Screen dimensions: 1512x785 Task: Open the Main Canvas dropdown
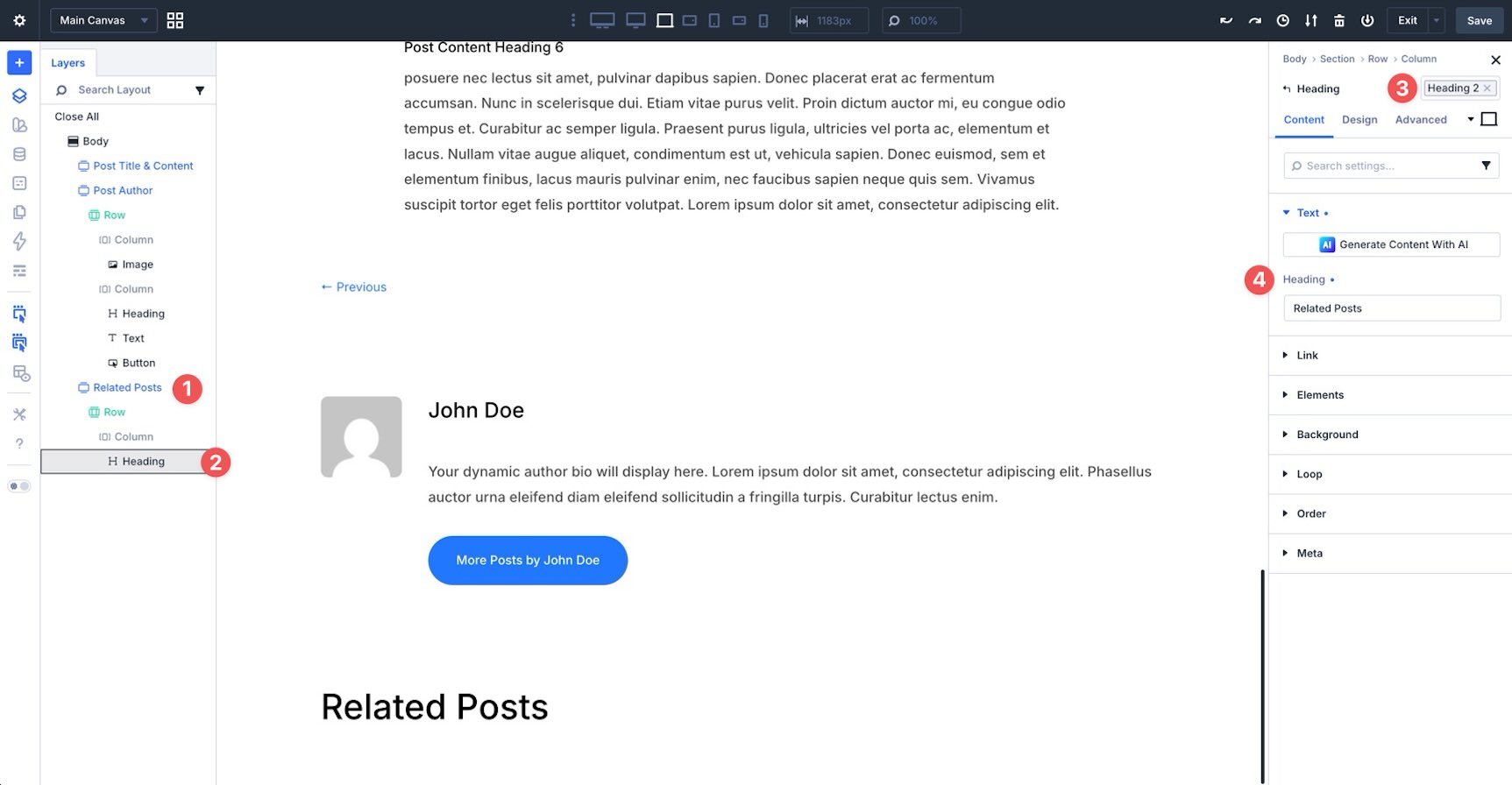(103, 20)
